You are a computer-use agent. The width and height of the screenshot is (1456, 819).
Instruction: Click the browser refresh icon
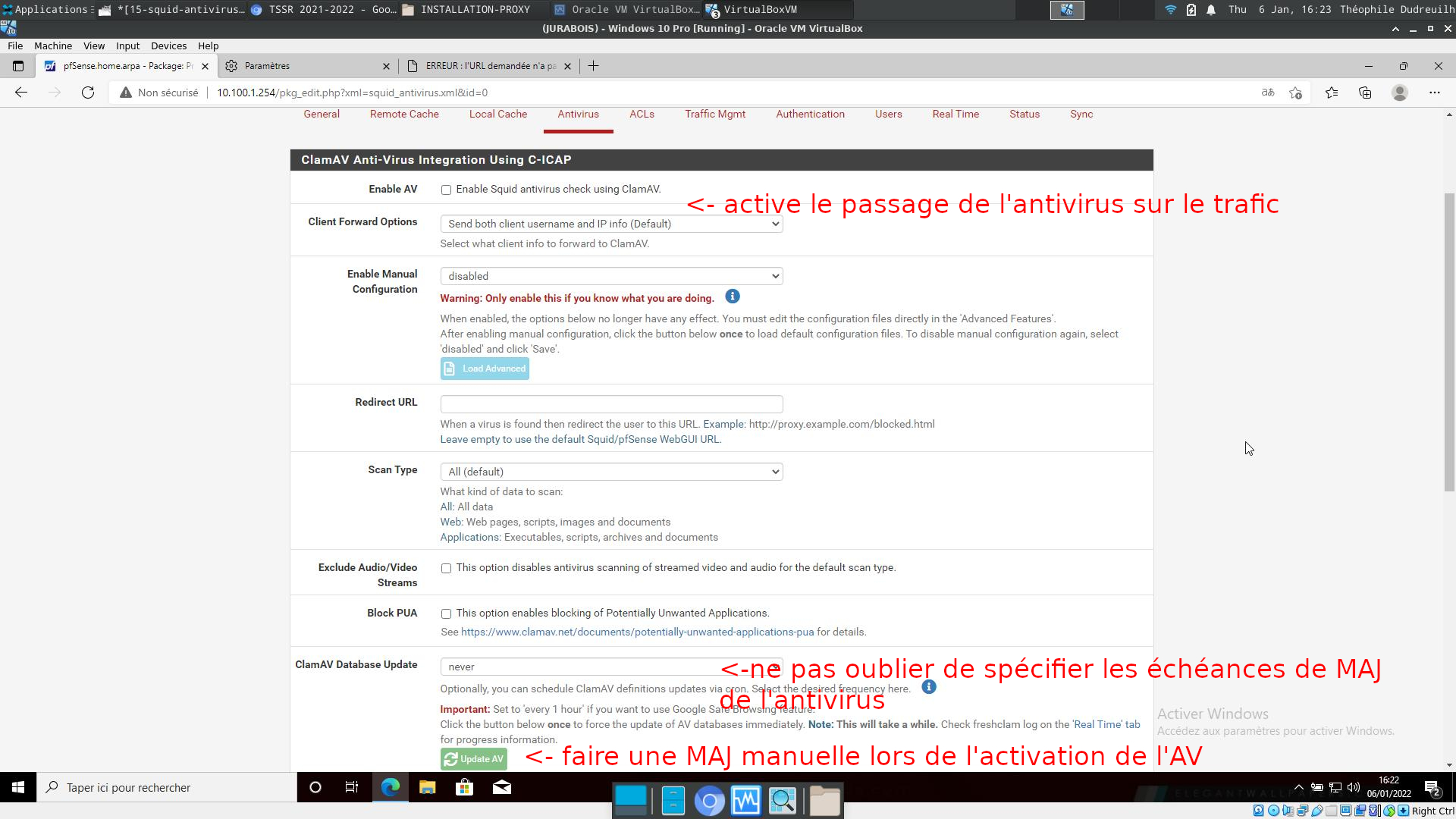88,93
